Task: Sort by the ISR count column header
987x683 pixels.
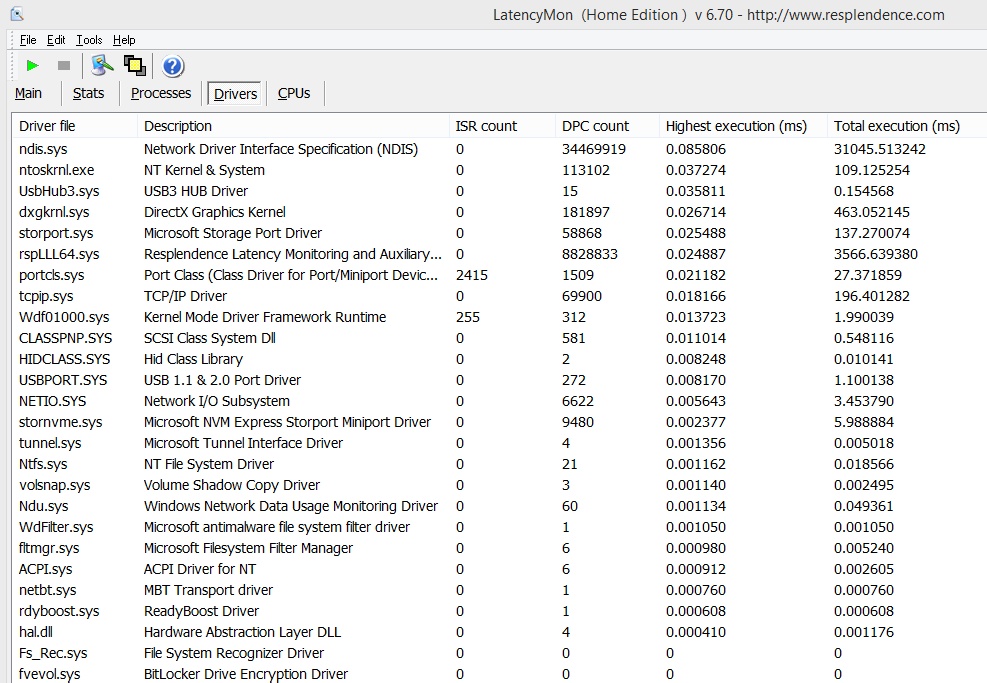Action: pos(502,126)
